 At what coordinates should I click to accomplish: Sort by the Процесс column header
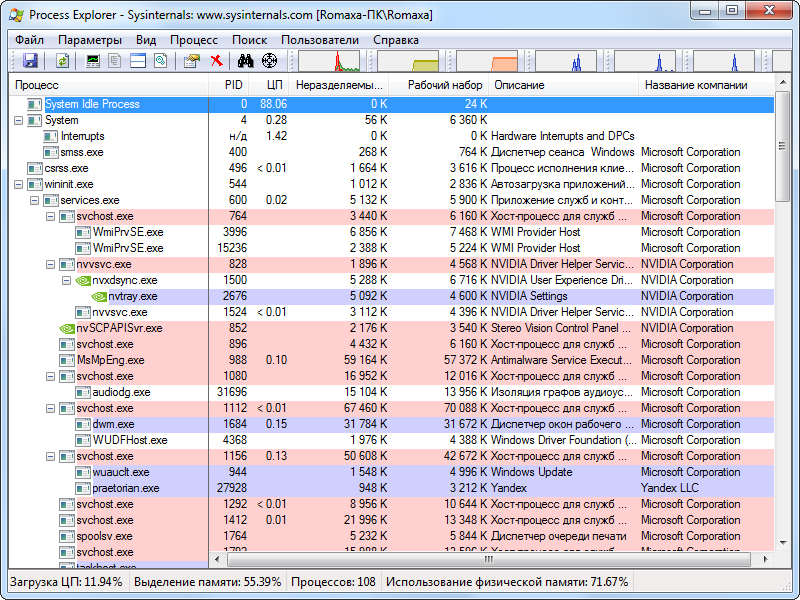pos(109,85)
